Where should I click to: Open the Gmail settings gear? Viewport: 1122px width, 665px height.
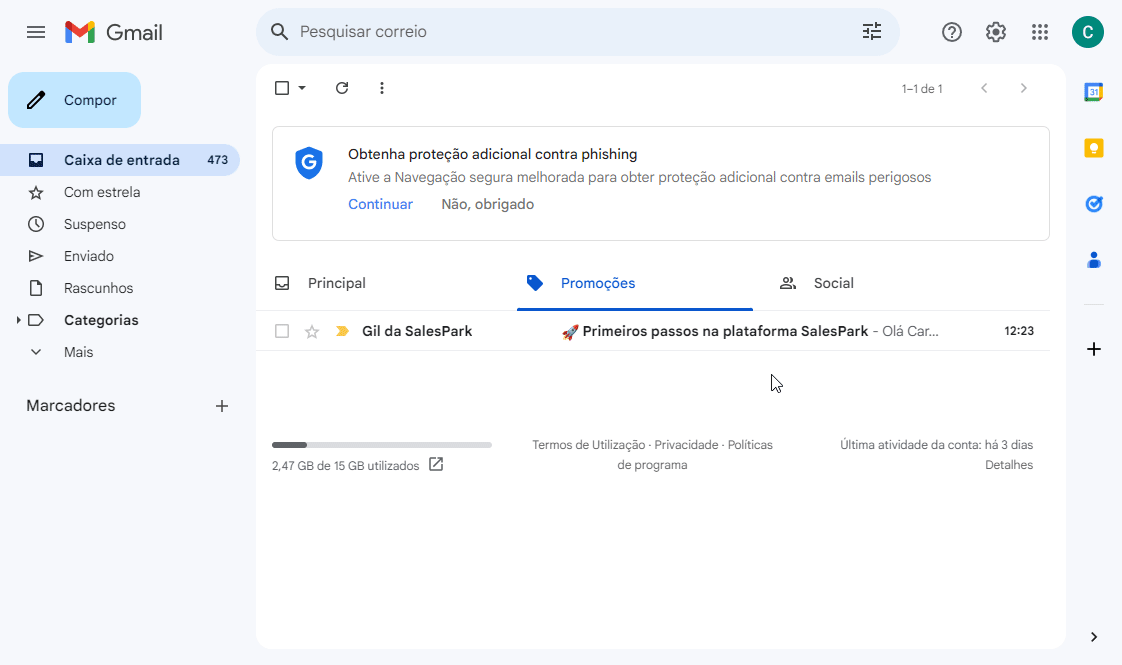(995, 32)
